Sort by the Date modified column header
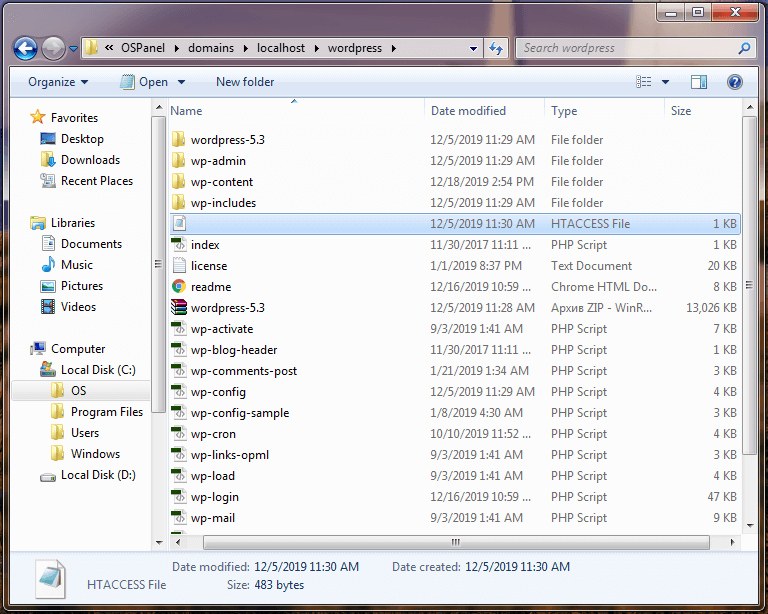 tap(484, 111)
